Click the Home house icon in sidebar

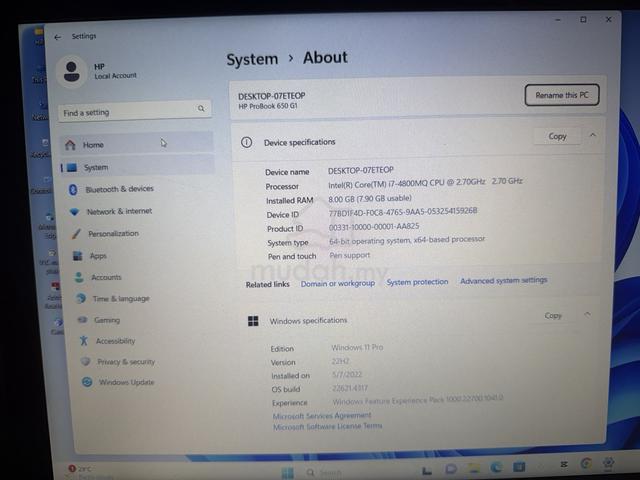70,144
